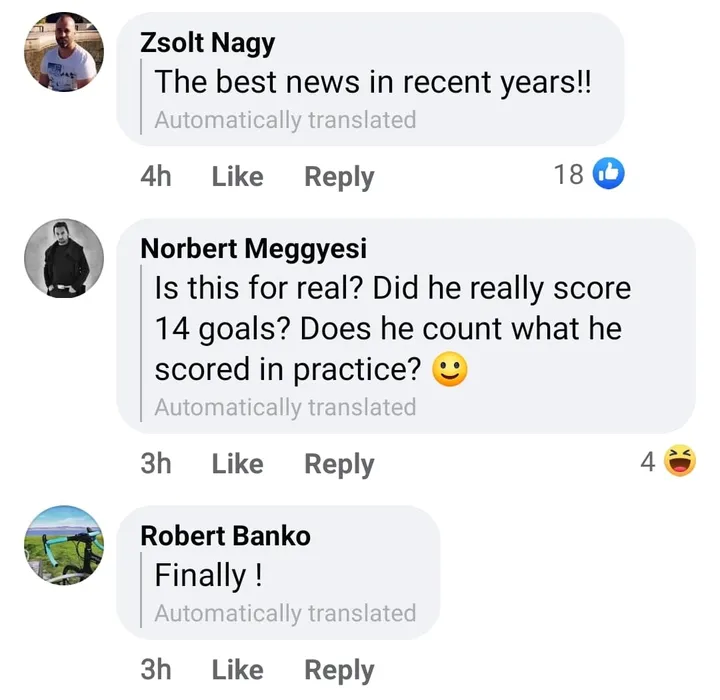Open Norbert Meggyesi's profile picture
Image resolution: width=720 pixels, height=700 pixels.
pyautogui.click(x=63, y=258)
